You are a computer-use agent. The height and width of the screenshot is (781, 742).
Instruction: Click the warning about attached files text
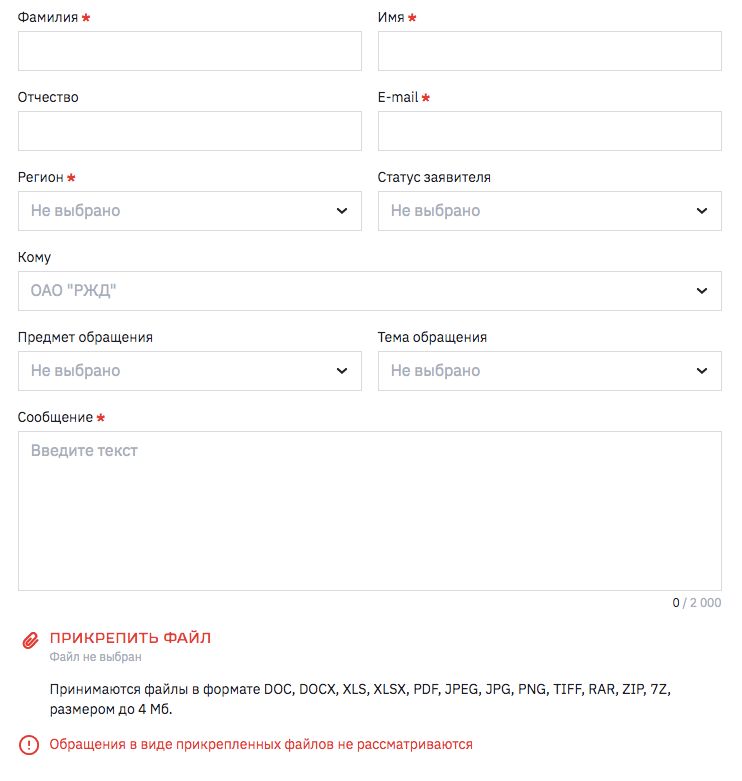261,745
